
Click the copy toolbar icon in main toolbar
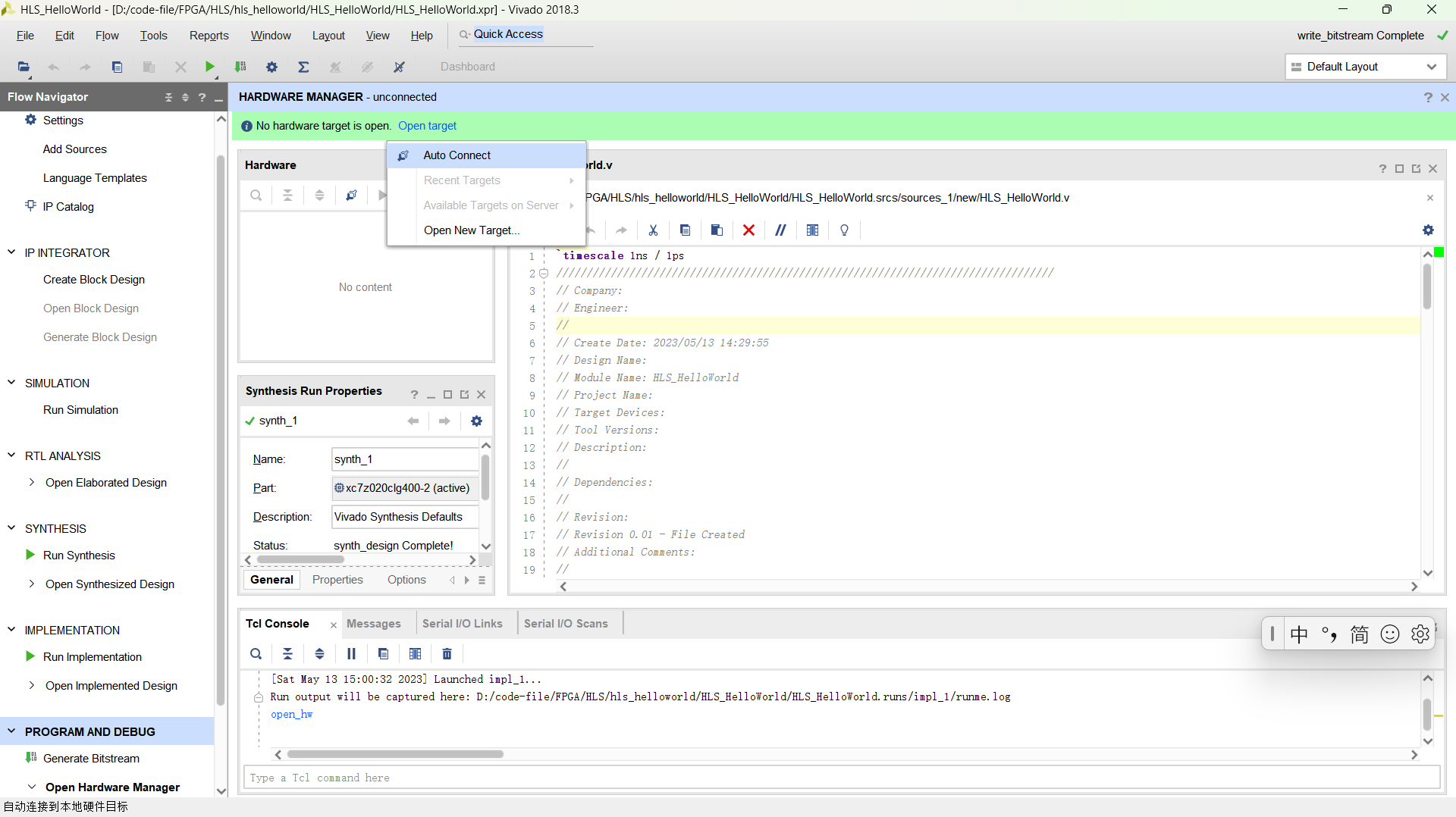point(117,67)
